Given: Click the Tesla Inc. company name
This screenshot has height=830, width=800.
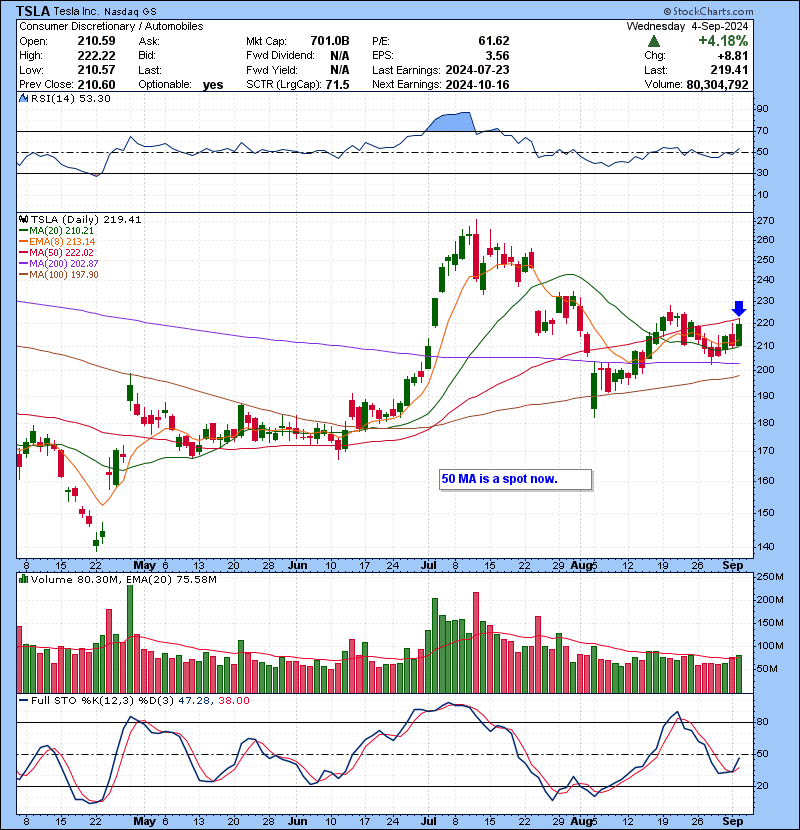Looking at the screenshot, I should pos(76,12).
